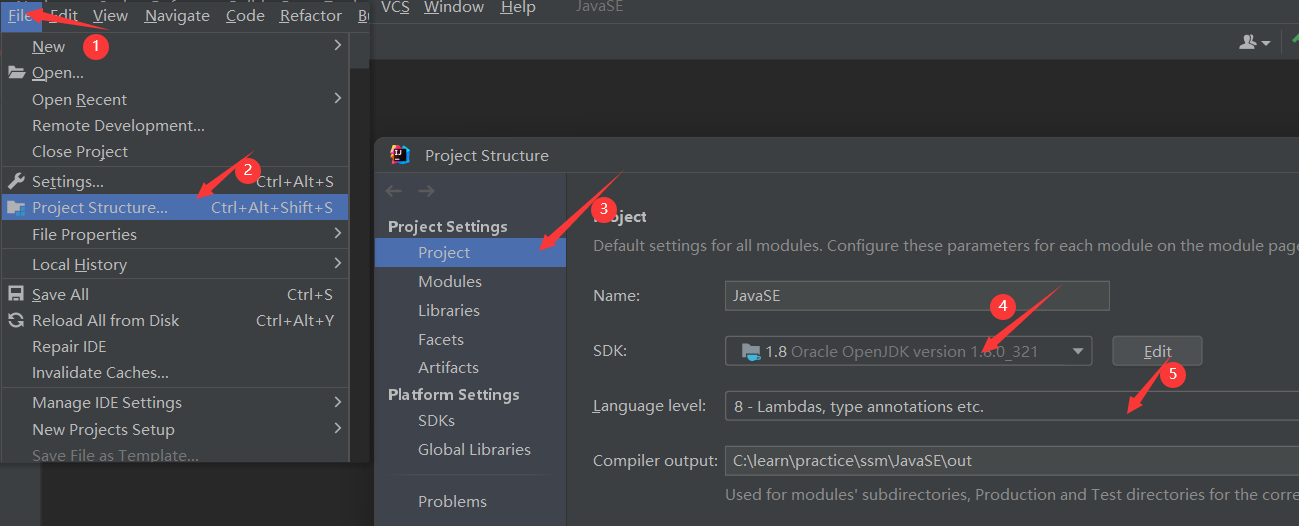Click the forward arrow in Project Structure
1299x526 pixels.
(x=427, y=191)
